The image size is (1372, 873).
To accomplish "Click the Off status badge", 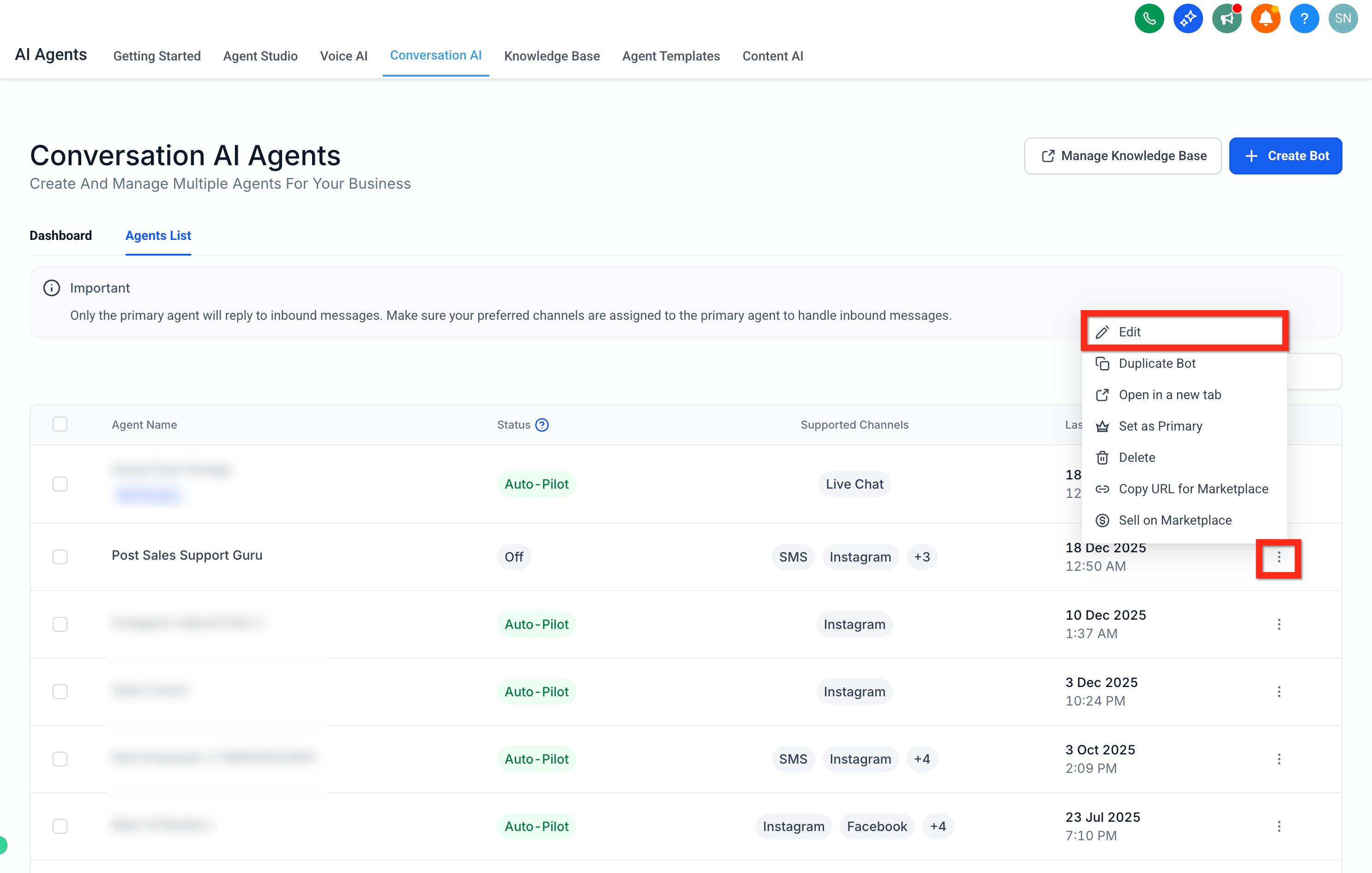I will [513, 557].
